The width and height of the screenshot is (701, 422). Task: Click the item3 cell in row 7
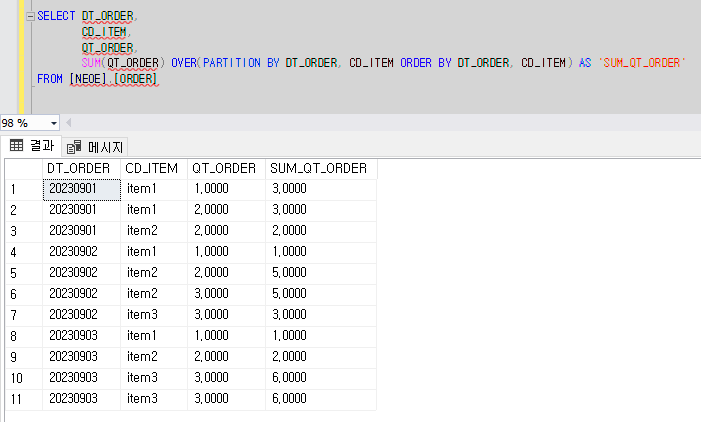coord(154,316)
